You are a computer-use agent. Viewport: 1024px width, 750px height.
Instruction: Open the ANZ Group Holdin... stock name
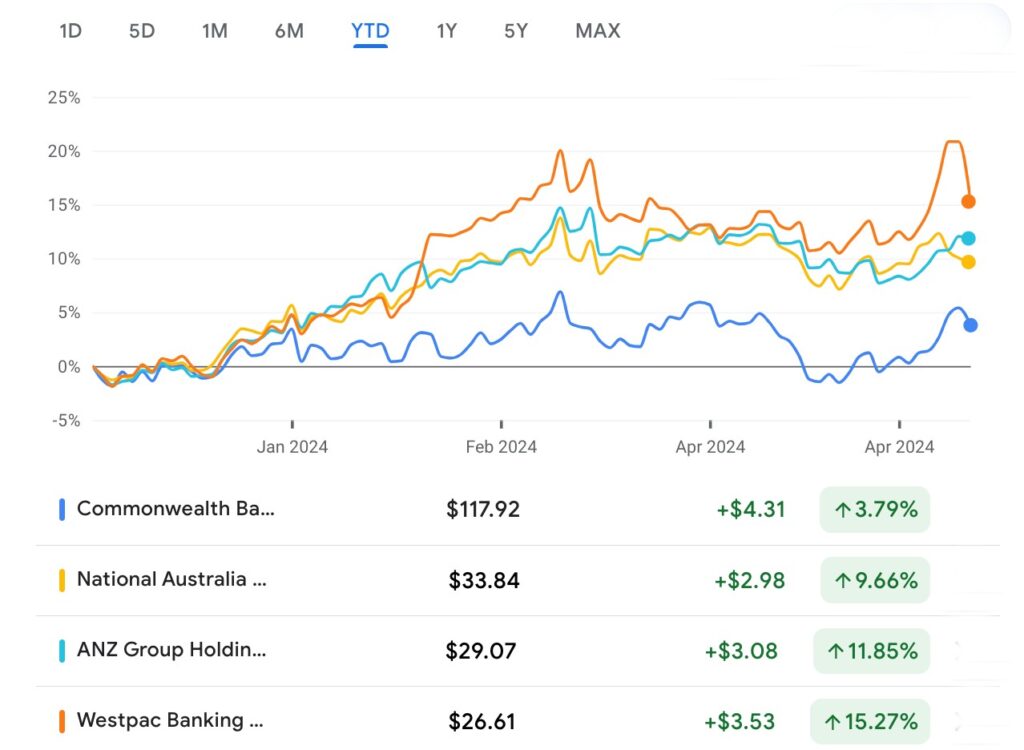tap(172, 649)
